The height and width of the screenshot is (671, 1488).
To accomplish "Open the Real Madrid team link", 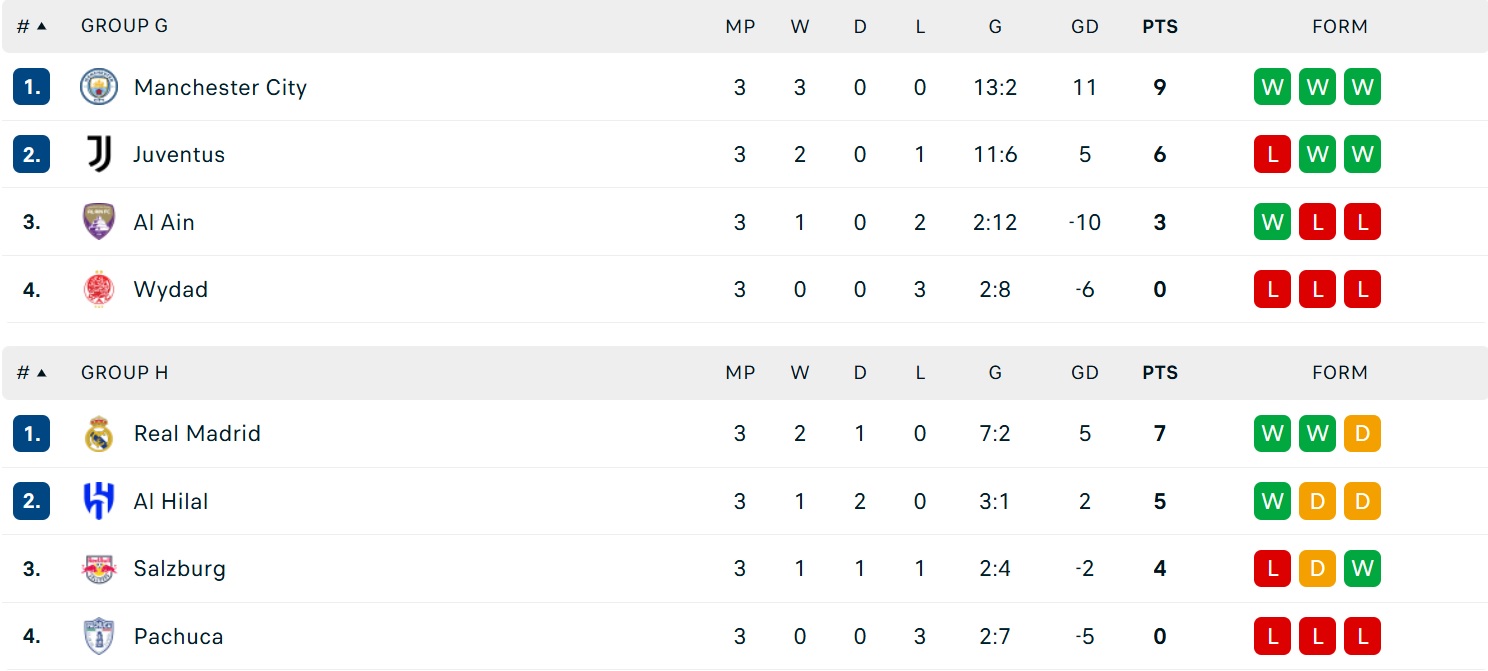I will [x=197, y=433].
